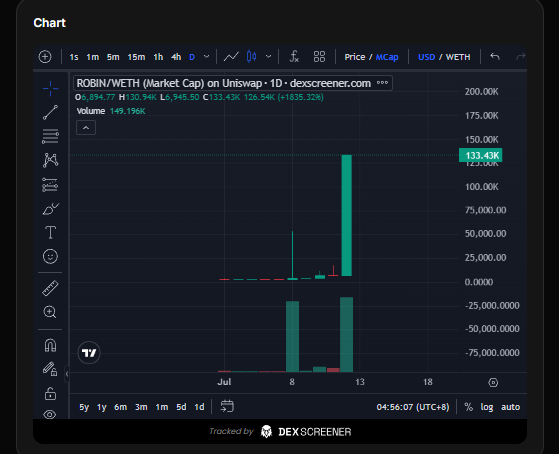The height and width of the screenshot is (454, 559).
Task: Toggle magnet mode
Action: point(50,345)
